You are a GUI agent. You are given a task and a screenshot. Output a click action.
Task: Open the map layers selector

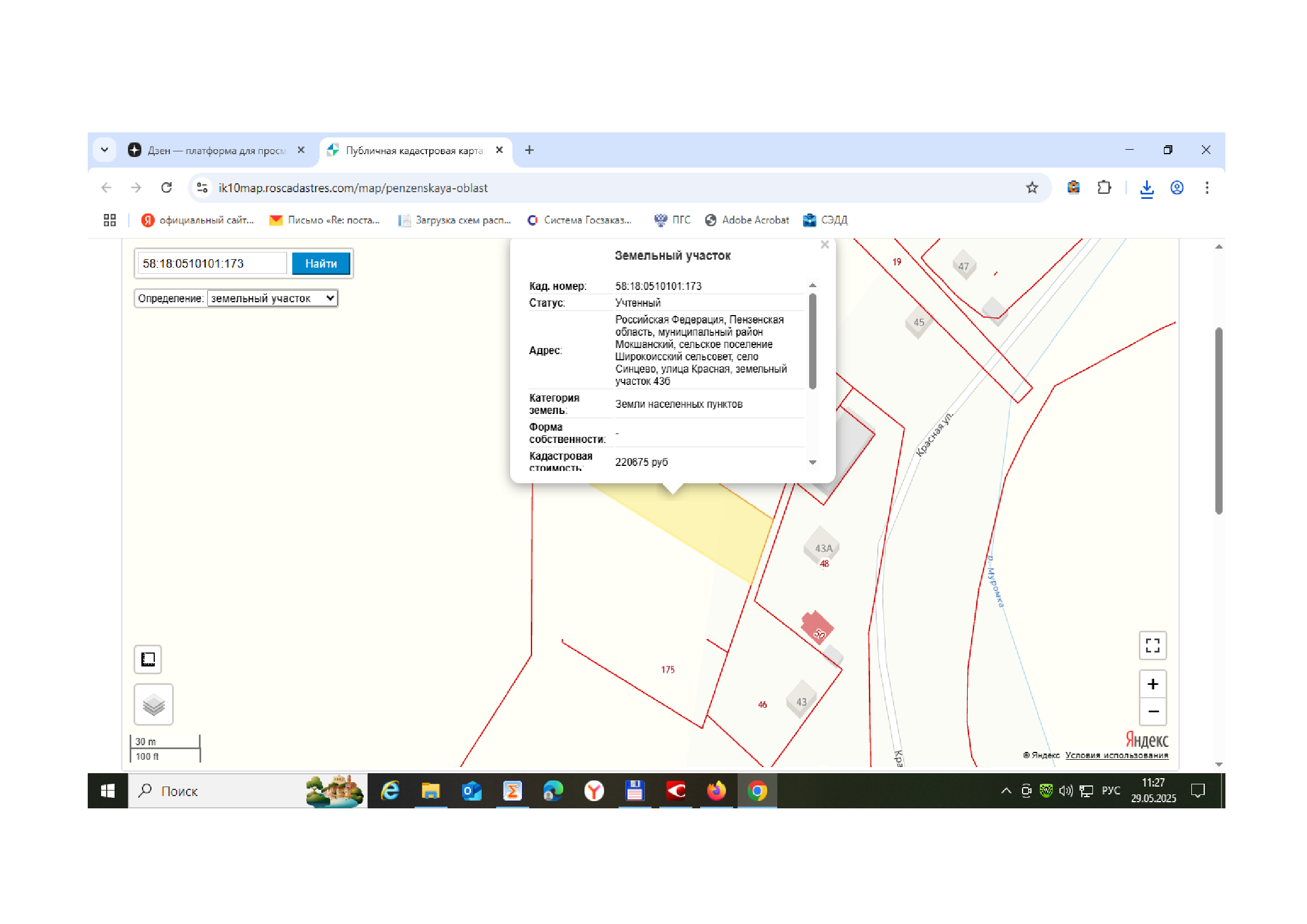[153, 704]
